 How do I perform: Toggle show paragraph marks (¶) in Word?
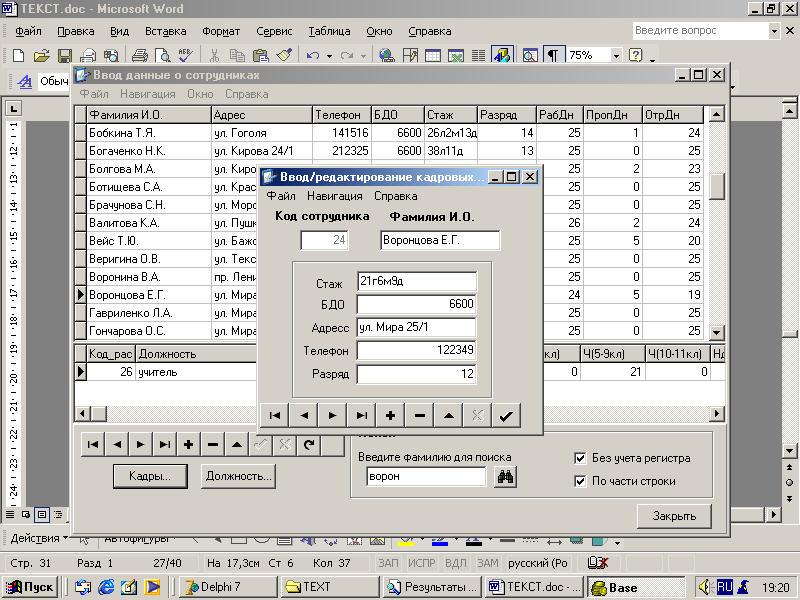coord(552,56)
